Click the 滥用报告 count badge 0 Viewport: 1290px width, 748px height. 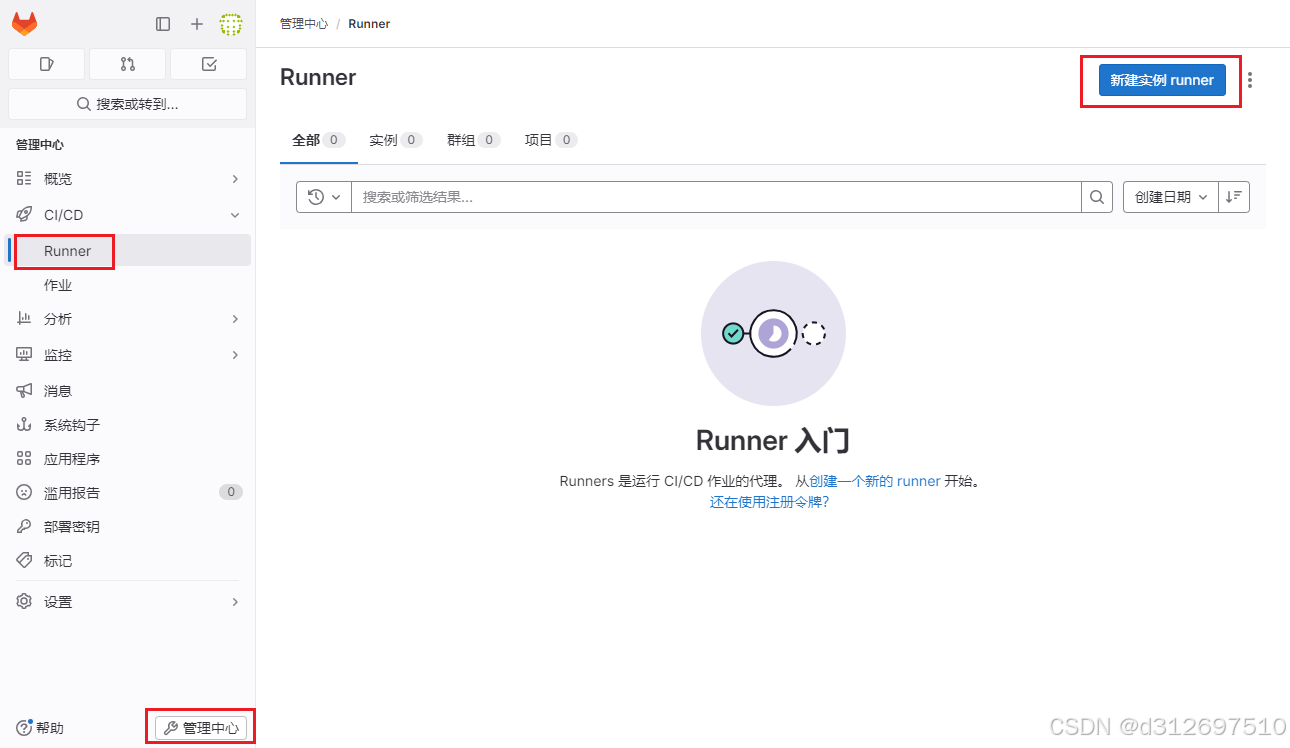pos(231,492)
